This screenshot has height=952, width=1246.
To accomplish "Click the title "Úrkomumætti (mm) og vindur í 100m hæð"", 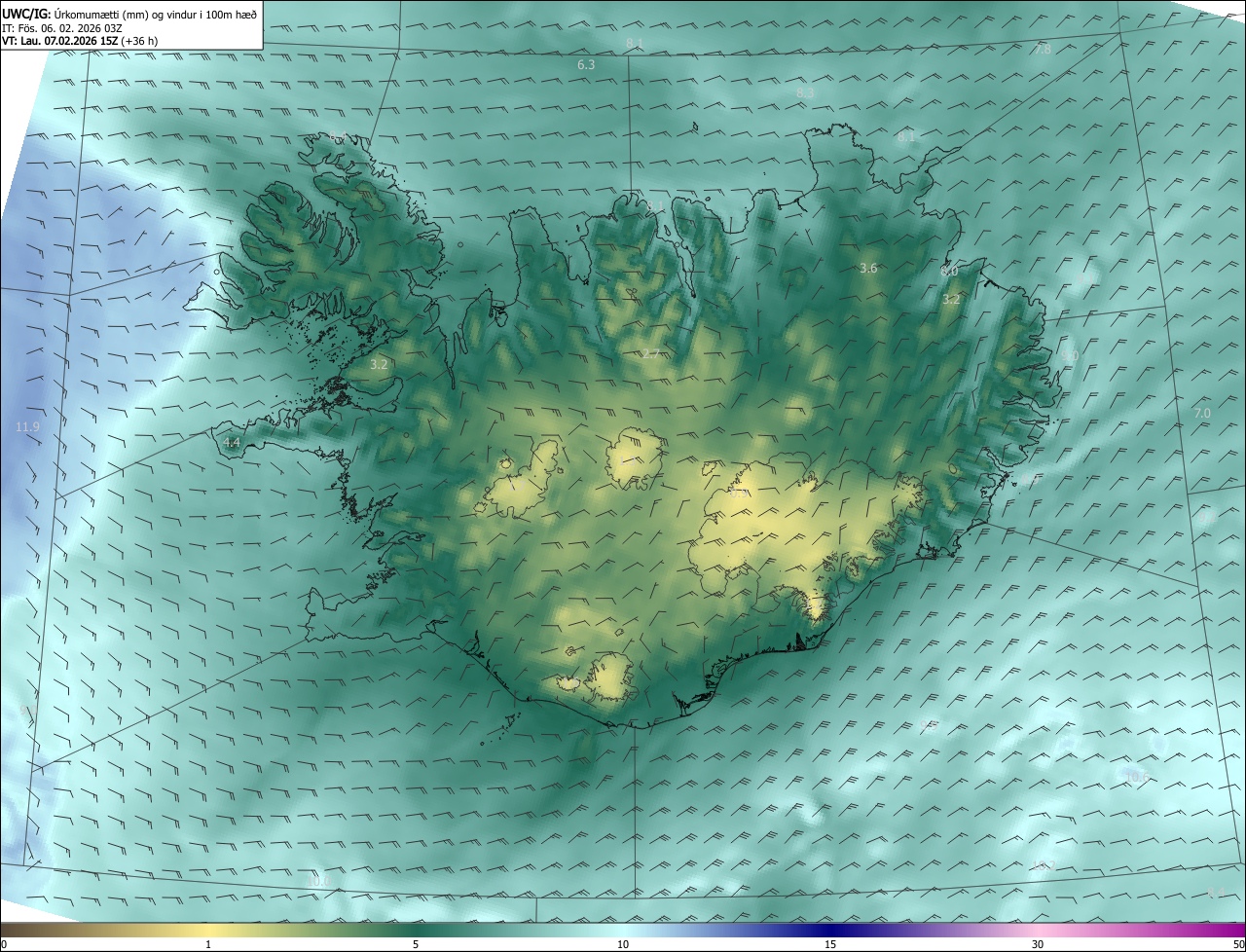I will [156, 13].
